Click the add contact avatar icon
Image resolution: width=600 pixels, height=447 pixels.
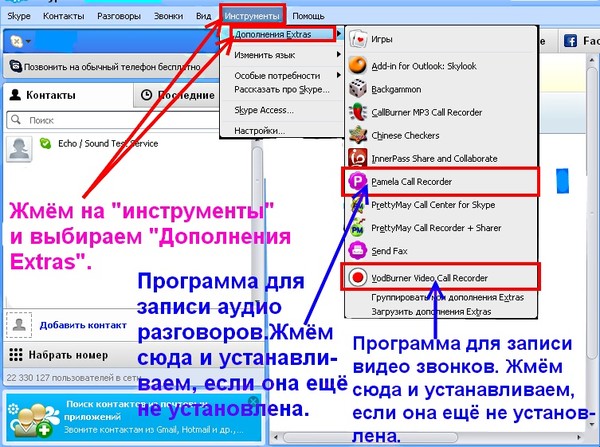click(19, 325)
